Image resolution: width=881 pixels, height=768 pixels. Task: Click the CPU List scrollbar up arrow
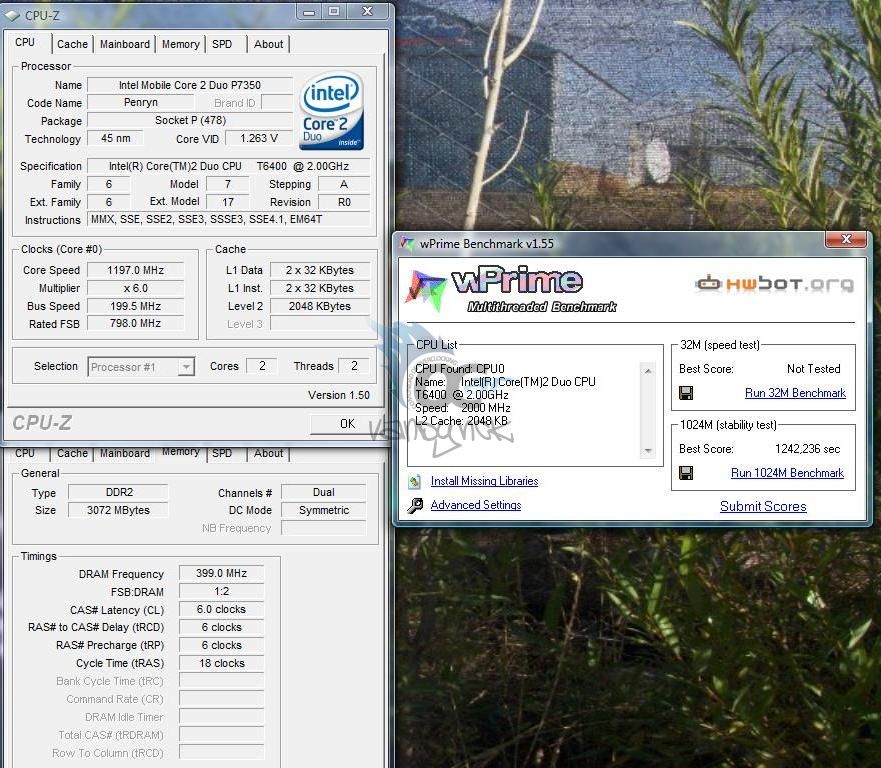(x=648, y=371)
